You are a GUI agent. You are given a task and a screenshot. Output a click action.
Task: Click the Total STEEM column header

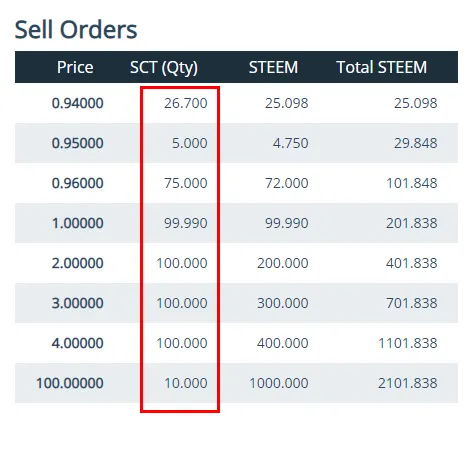tap(382, 67)
